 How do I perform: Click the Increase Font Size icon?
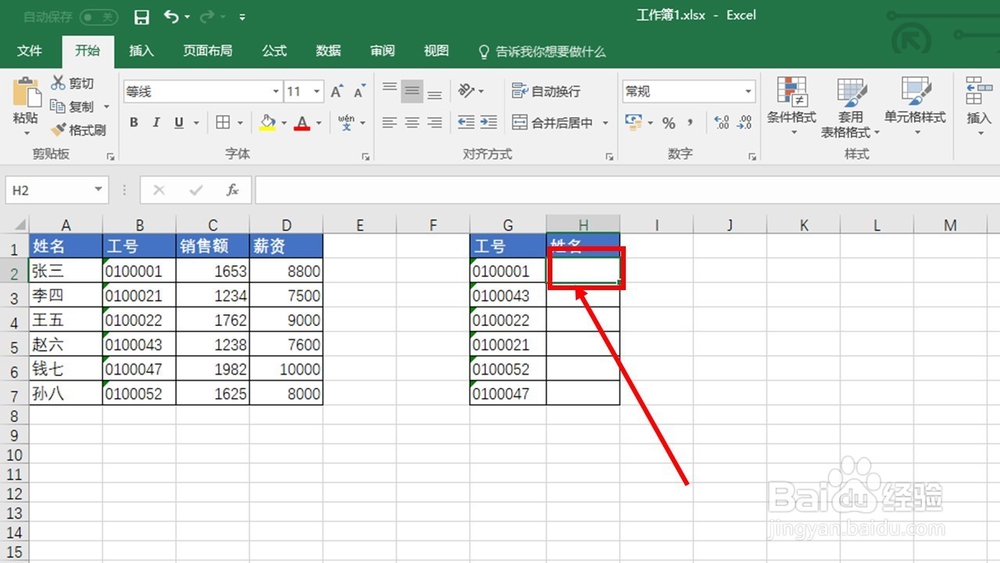(x=337, y=91)
